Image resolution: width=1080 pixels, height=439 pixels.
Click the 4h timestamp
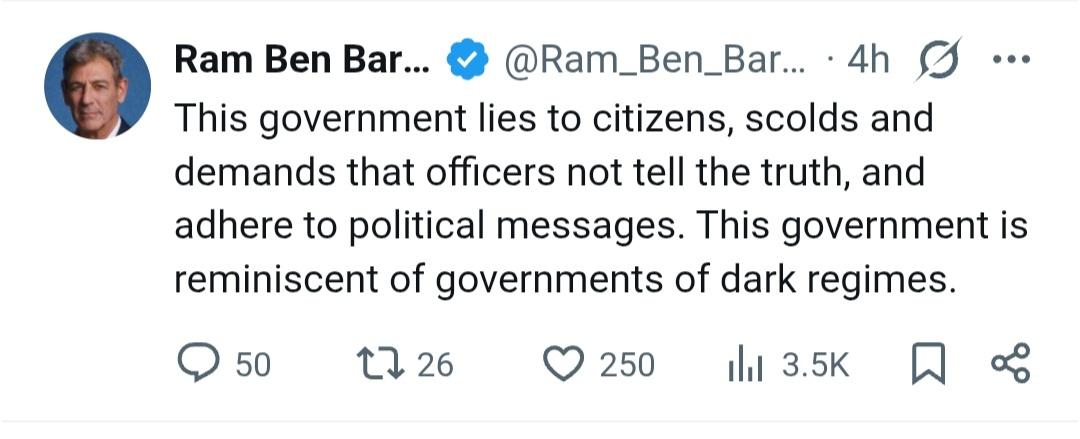867,61
